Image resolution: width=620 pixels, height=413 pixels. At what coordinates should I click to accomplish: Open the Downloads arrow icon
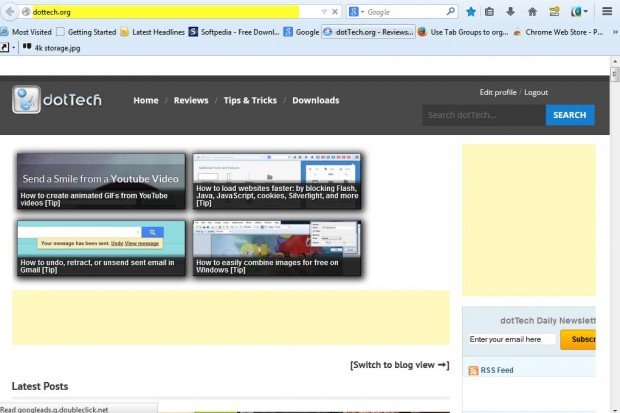(x=510, y=12)
